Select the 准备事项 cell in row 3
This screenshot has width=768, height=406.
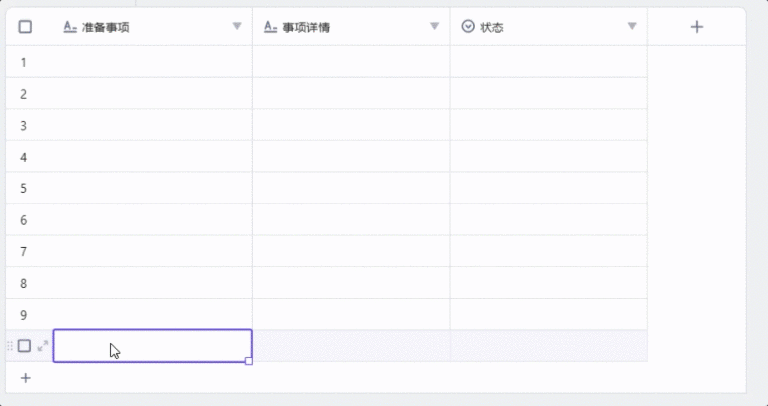(x=152, y=125)
